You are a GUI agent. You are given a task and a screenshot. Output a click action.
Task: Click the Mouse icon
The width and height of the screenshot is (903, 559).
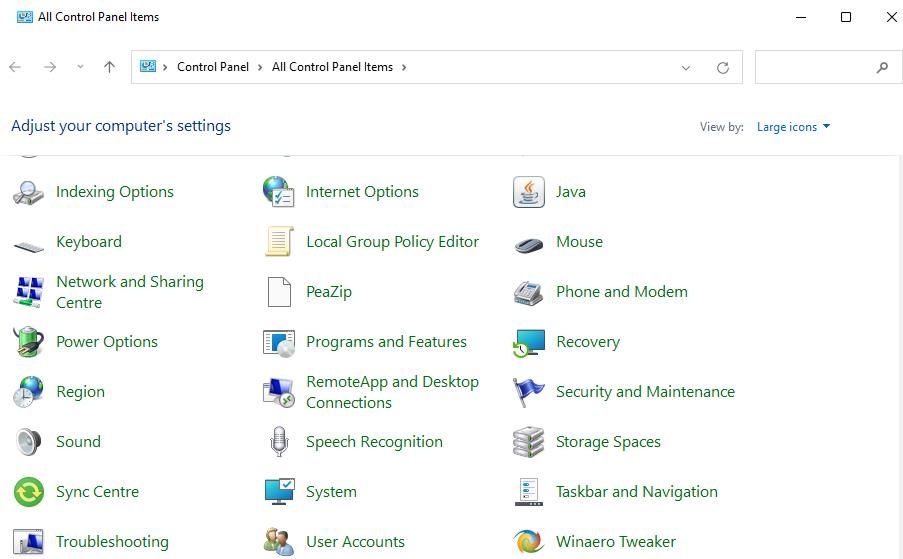point(529,245)
